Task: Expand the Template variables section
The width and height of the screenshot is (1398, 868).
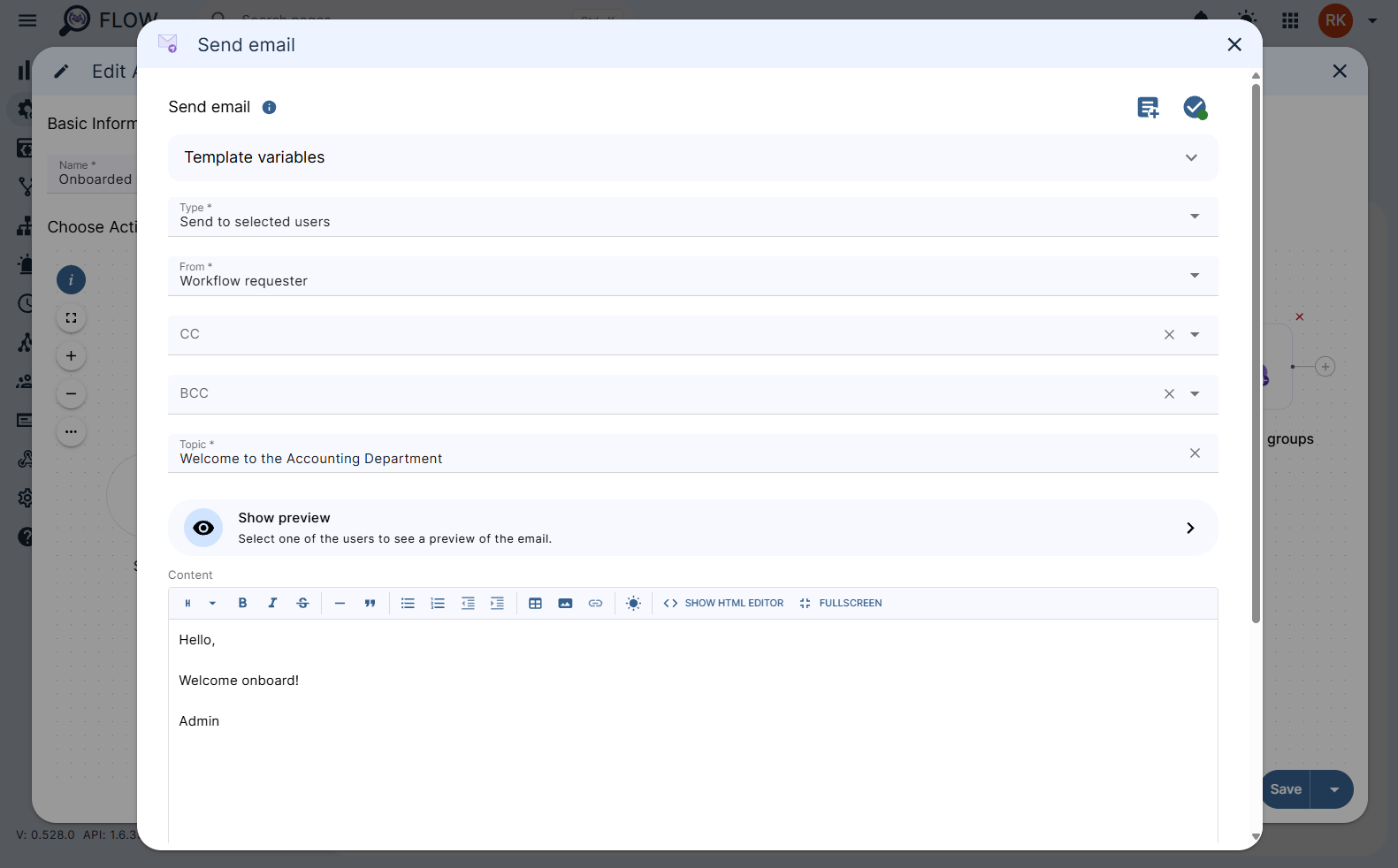Action: (693, 158)
